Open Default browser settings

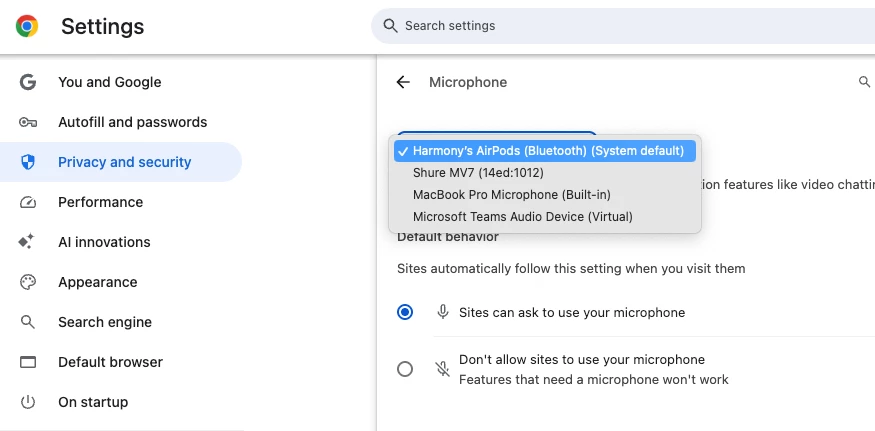[x=121, y=362]
